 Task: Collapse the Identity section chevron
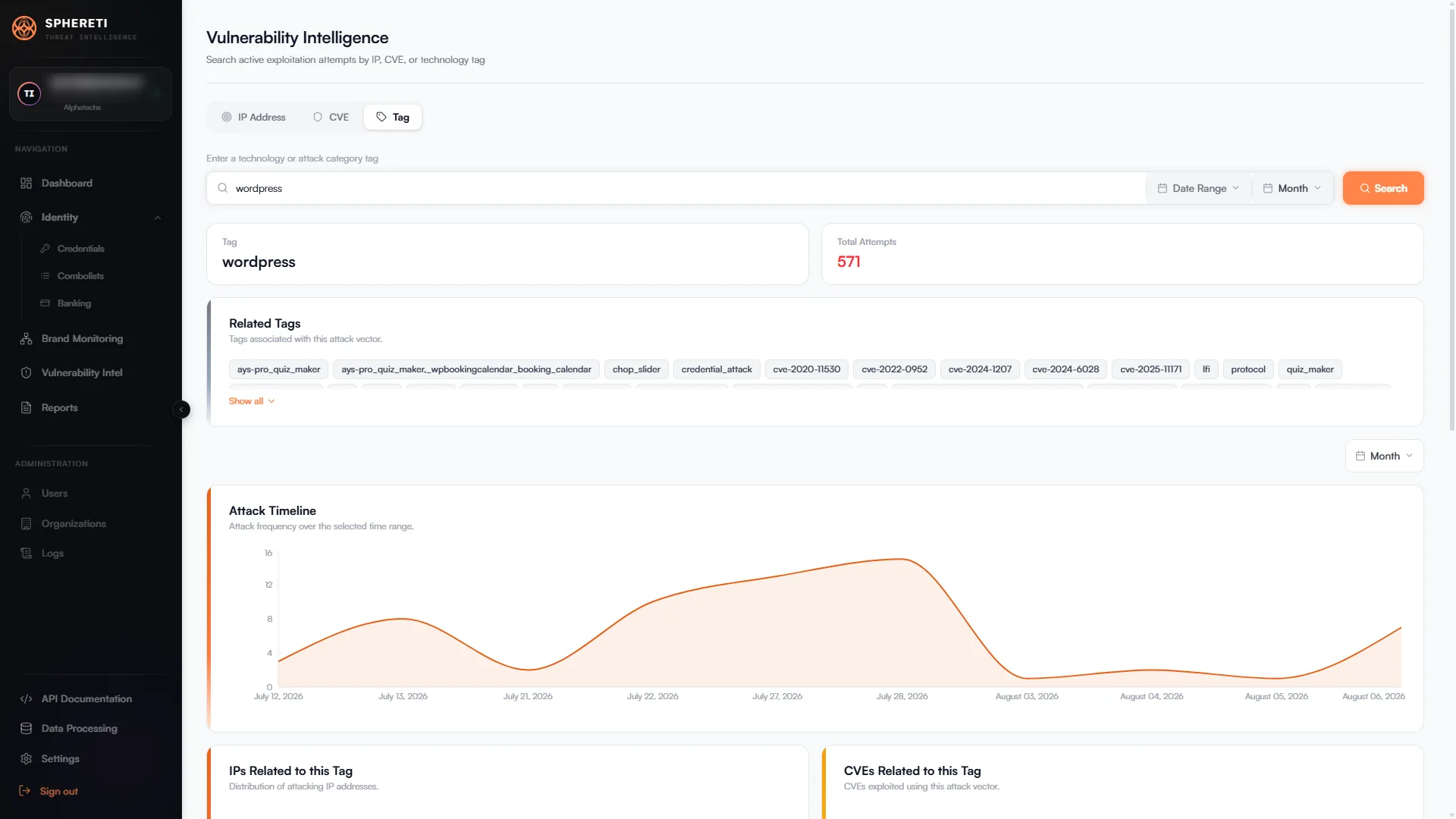click(158, 218)
